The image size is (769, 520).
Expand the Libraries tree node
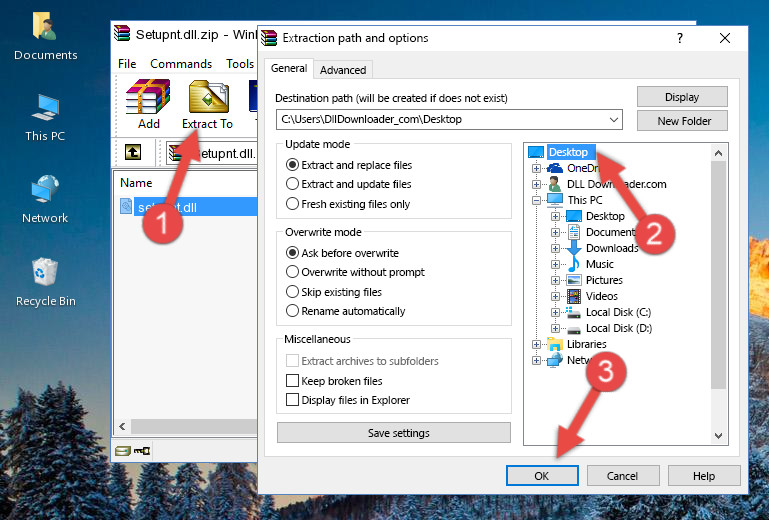click(536, 344)
